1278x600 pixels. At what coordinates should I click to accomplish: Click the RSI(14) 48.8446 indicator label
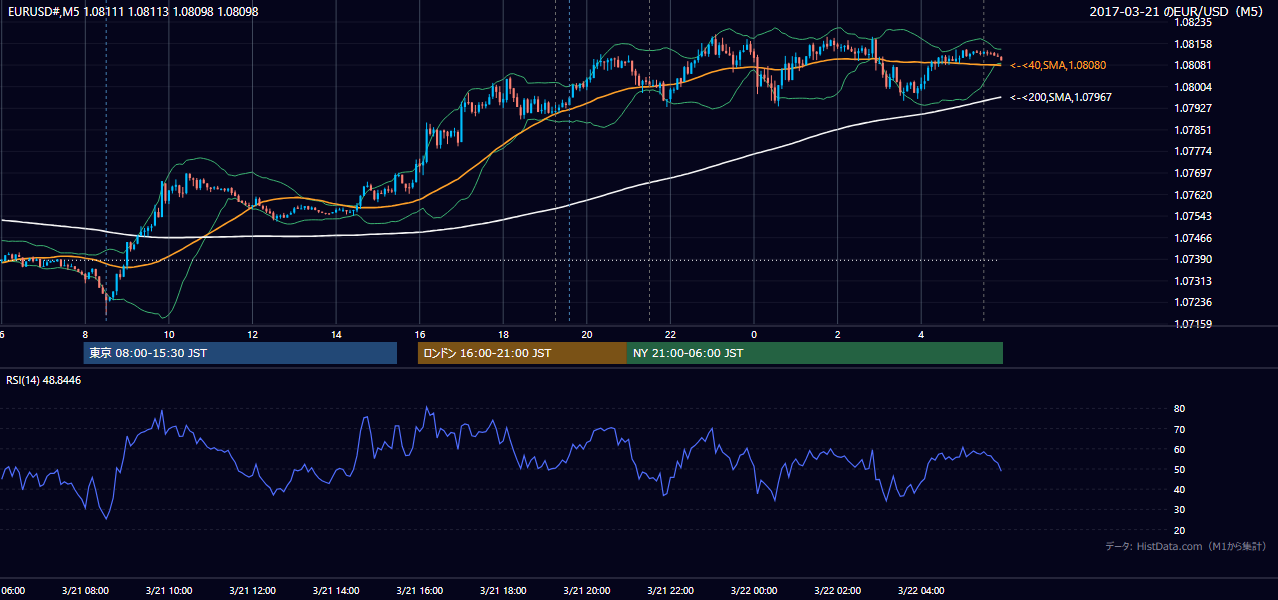coord(43,380)
